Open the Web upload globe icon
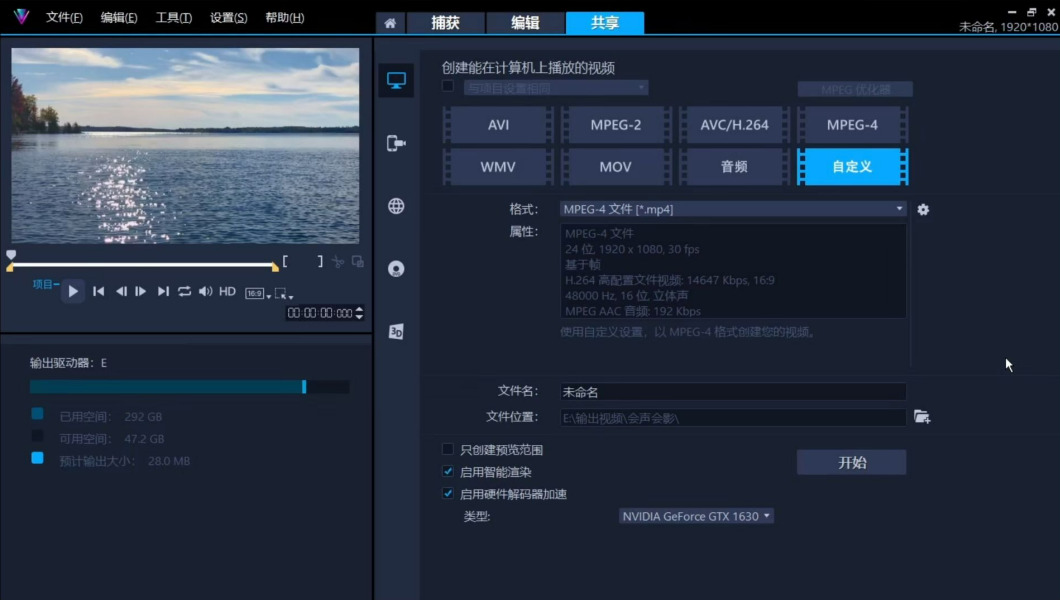1060x600 pixels. point(396,206)
